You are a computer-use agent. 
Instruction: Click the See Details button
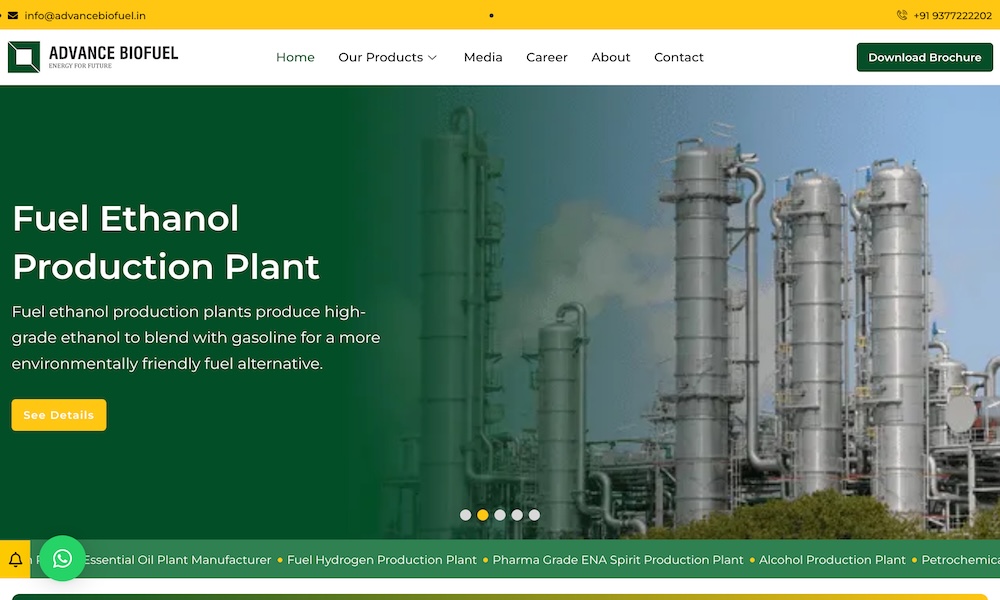[x=58, y=414]
